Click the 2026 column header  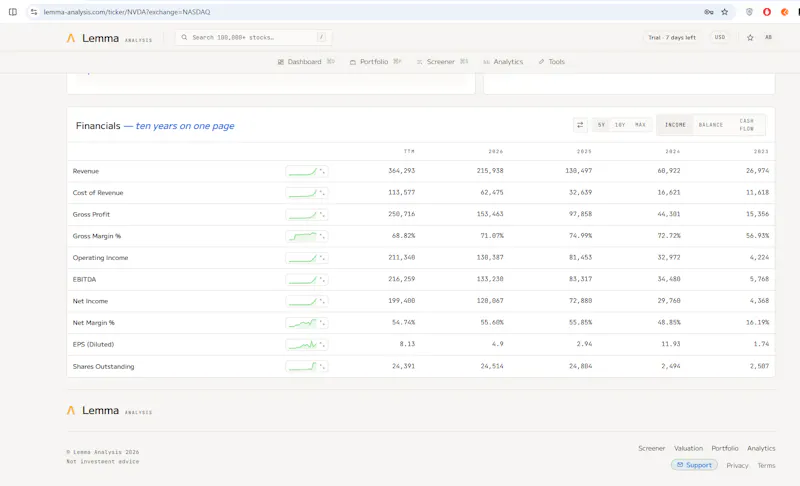pyautogui.click(x=495, y=151)
